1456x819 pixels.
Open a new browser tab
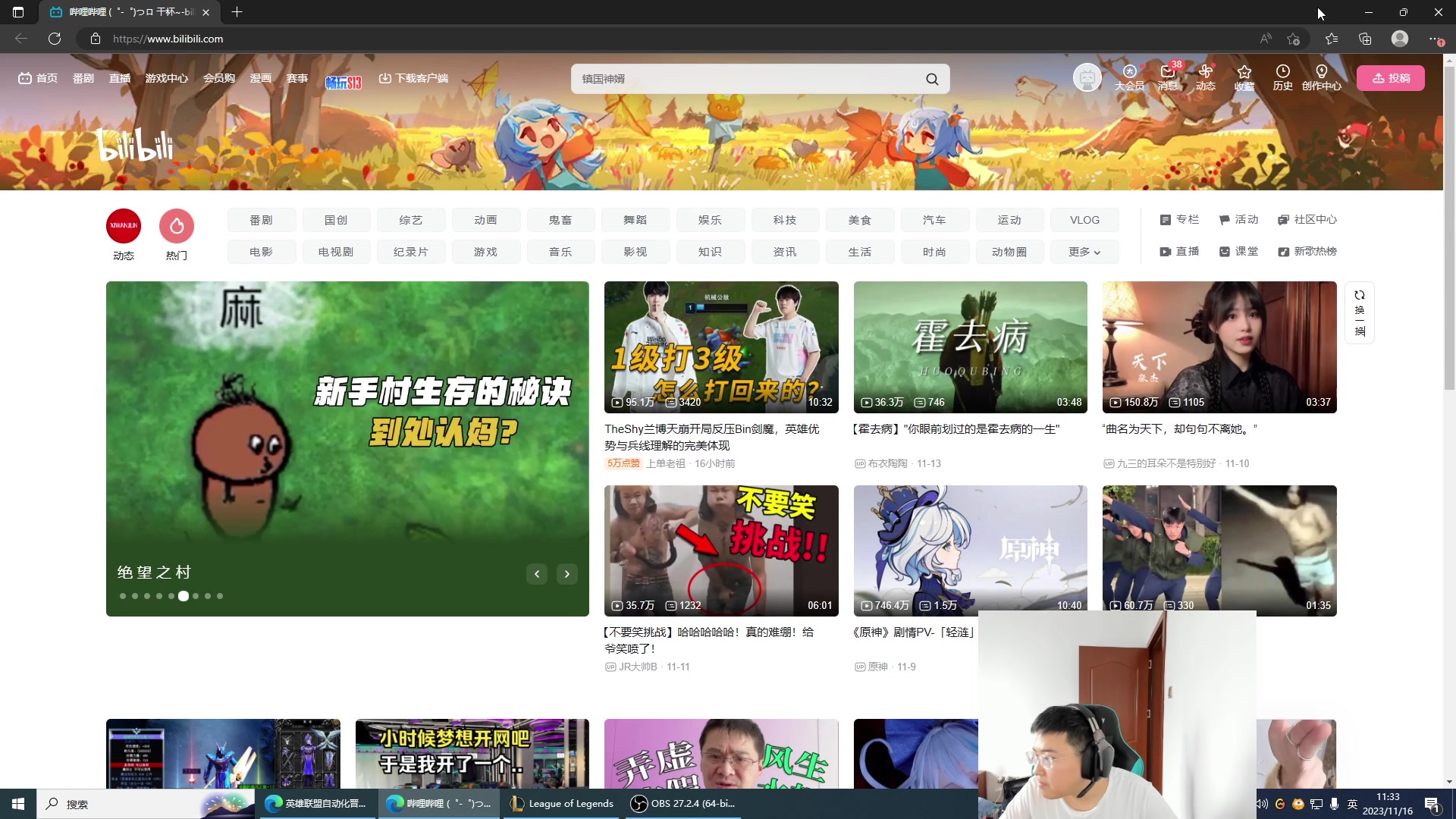click(x=237, y=12)
